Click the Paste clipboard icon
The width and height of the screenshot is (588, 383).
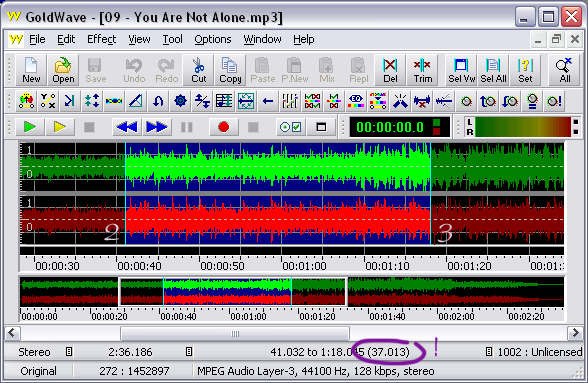pos(262,70)
